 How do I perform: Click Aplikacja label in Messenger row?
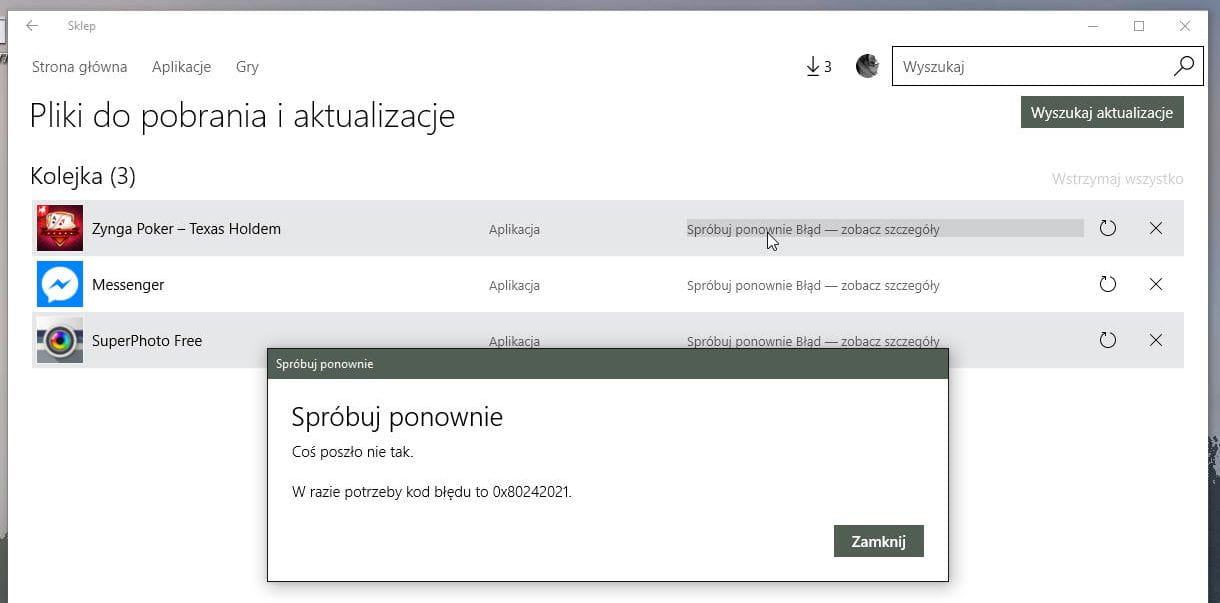tap(514, 285)
